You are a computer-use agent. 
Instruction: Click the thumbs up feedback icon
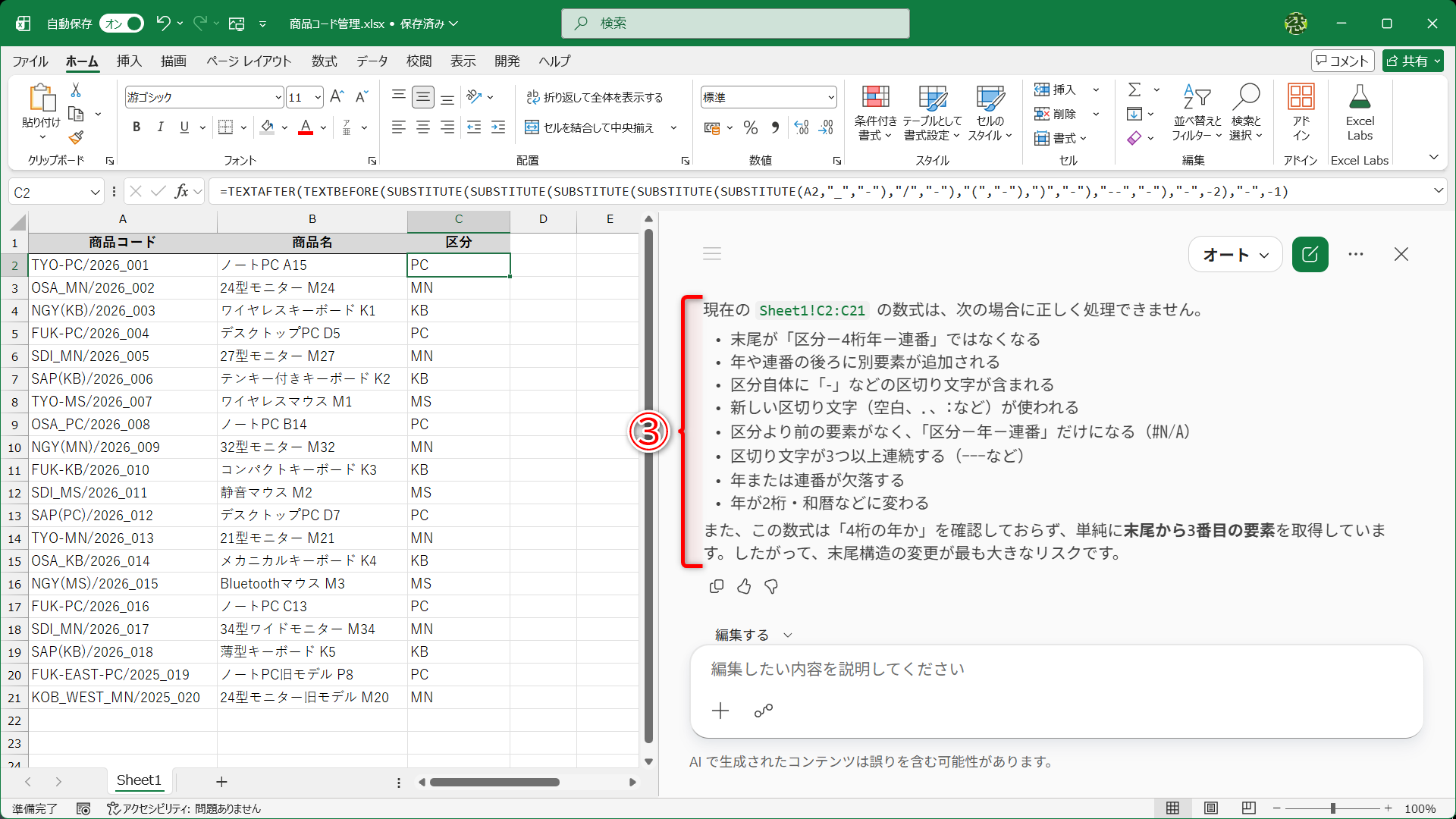pos(744,586)
